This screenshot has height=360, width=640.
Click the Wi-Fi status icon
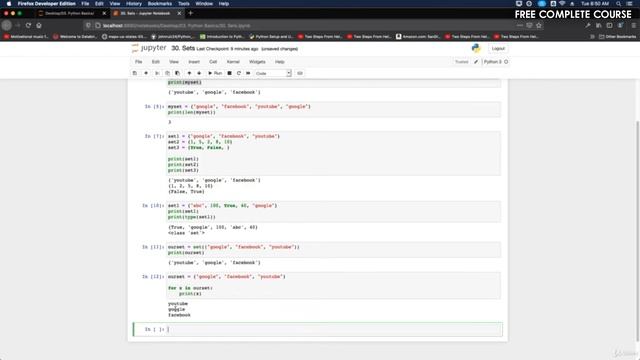pos(562,4)
